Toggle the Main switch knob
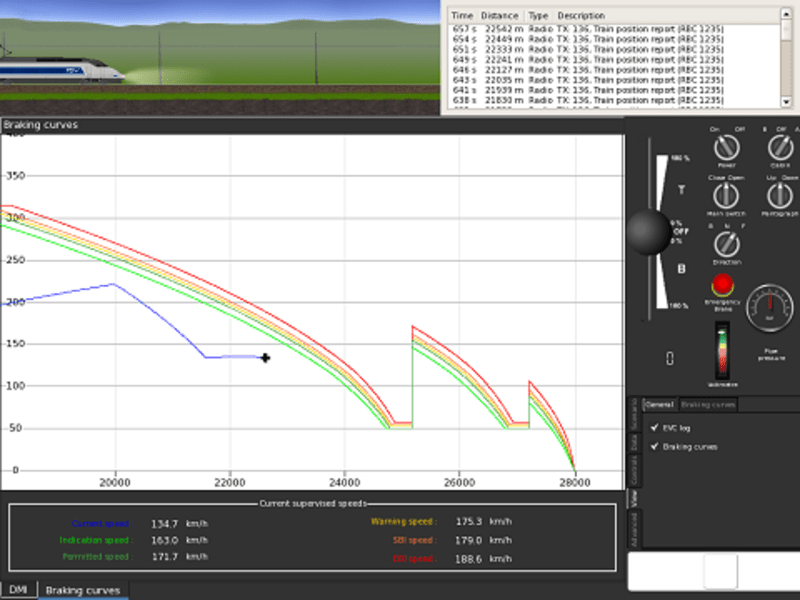The width and height of the screenshot is (800, 600). tap(727, 195)
